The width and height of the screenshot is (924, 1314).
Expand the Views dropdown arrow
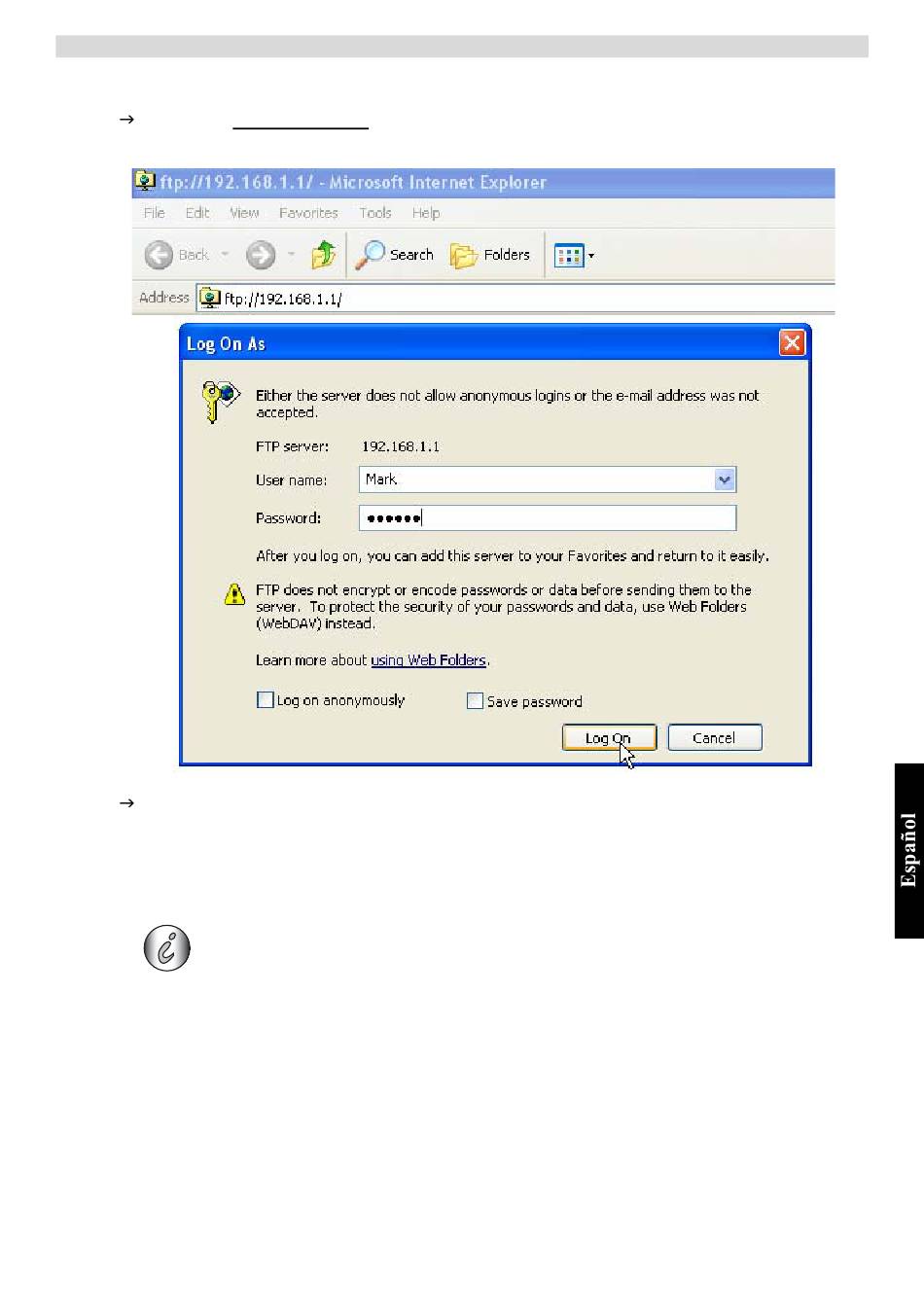tap(591, 257)
